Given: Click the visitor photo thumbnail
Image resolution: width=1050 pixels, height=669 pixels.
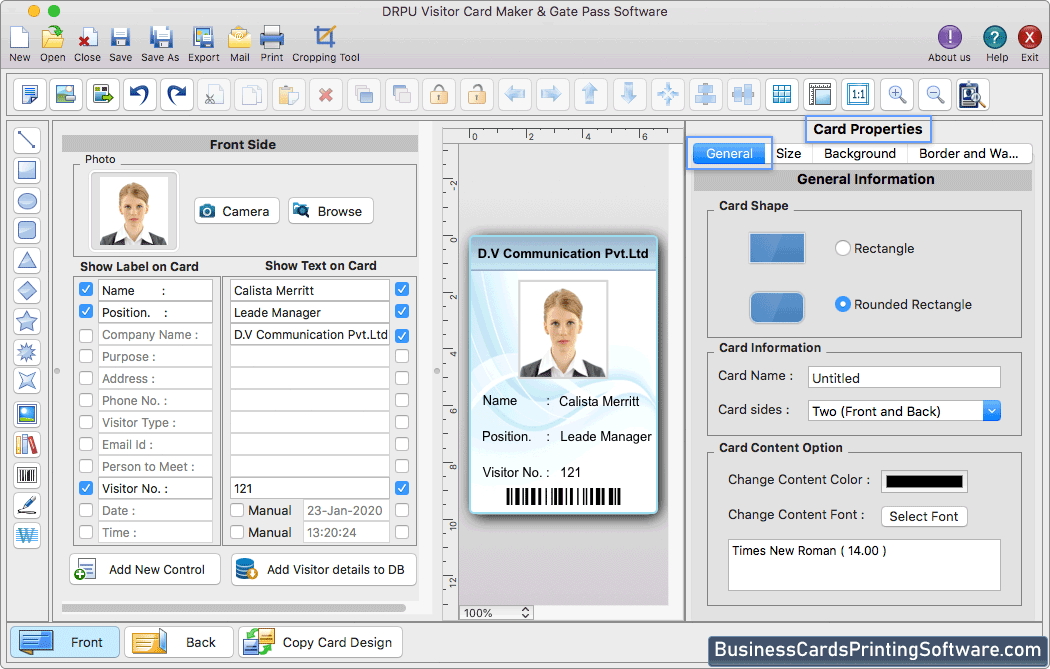Looking at the screenshot, I should coord(134,210).
